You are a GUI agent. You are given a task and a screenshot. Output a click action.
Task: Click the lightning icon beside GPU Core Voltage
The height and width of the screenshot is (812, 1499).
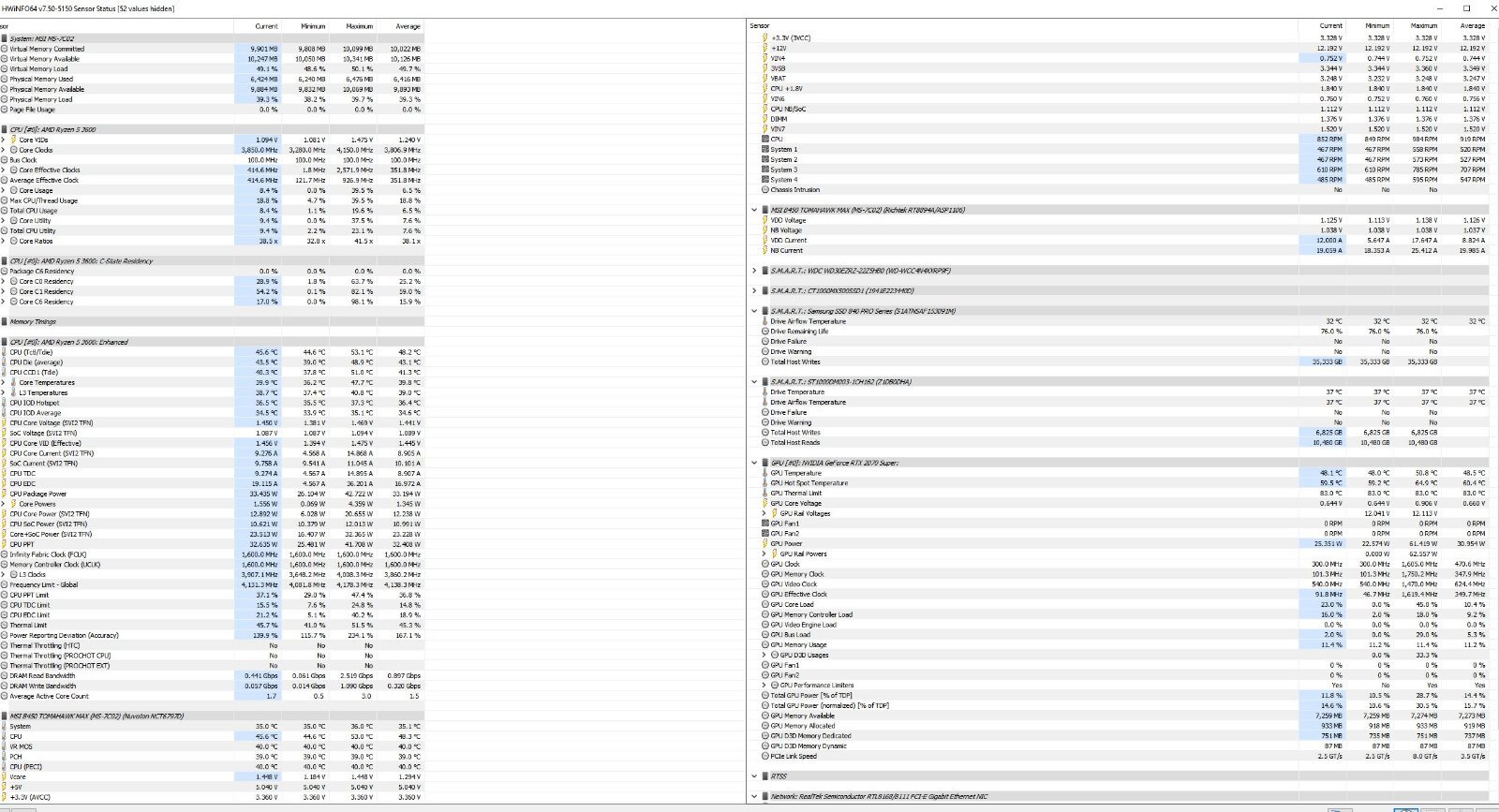(765, 503)
